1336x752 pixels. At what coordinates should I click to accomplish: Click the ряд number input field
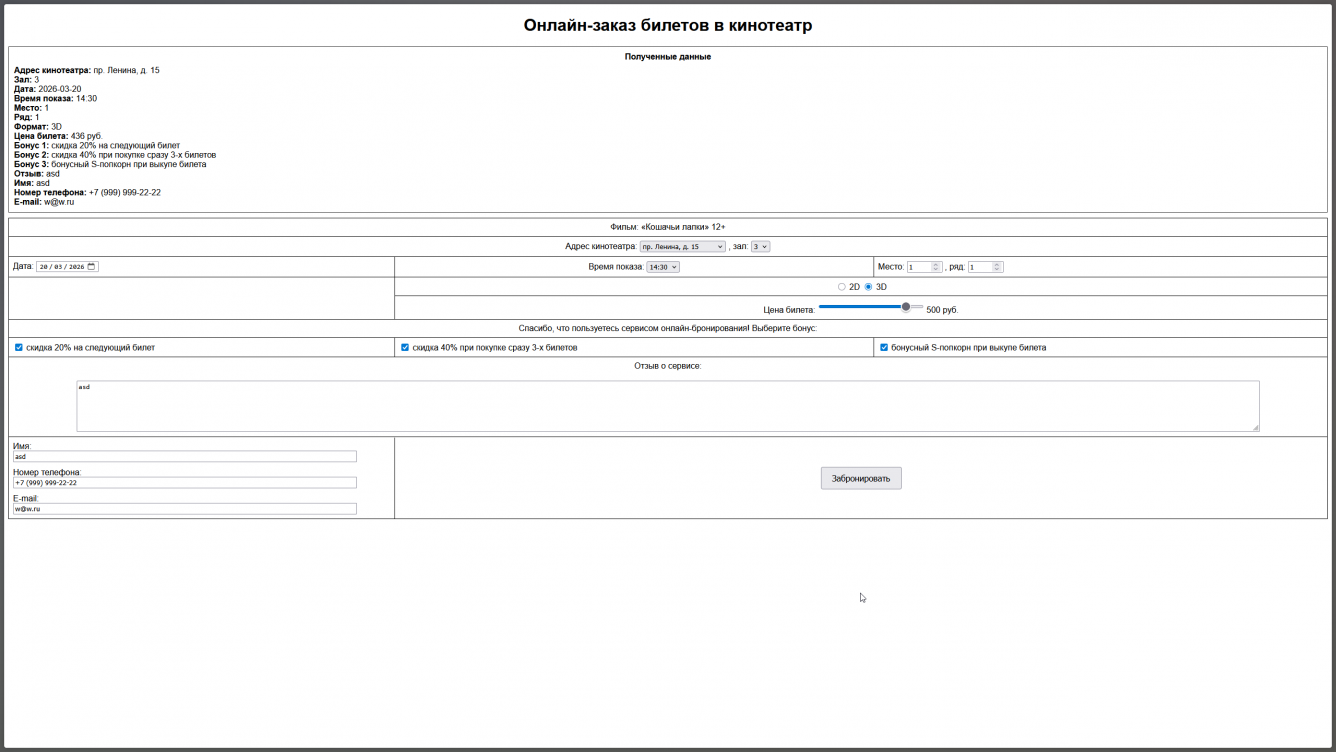[985, 267]
